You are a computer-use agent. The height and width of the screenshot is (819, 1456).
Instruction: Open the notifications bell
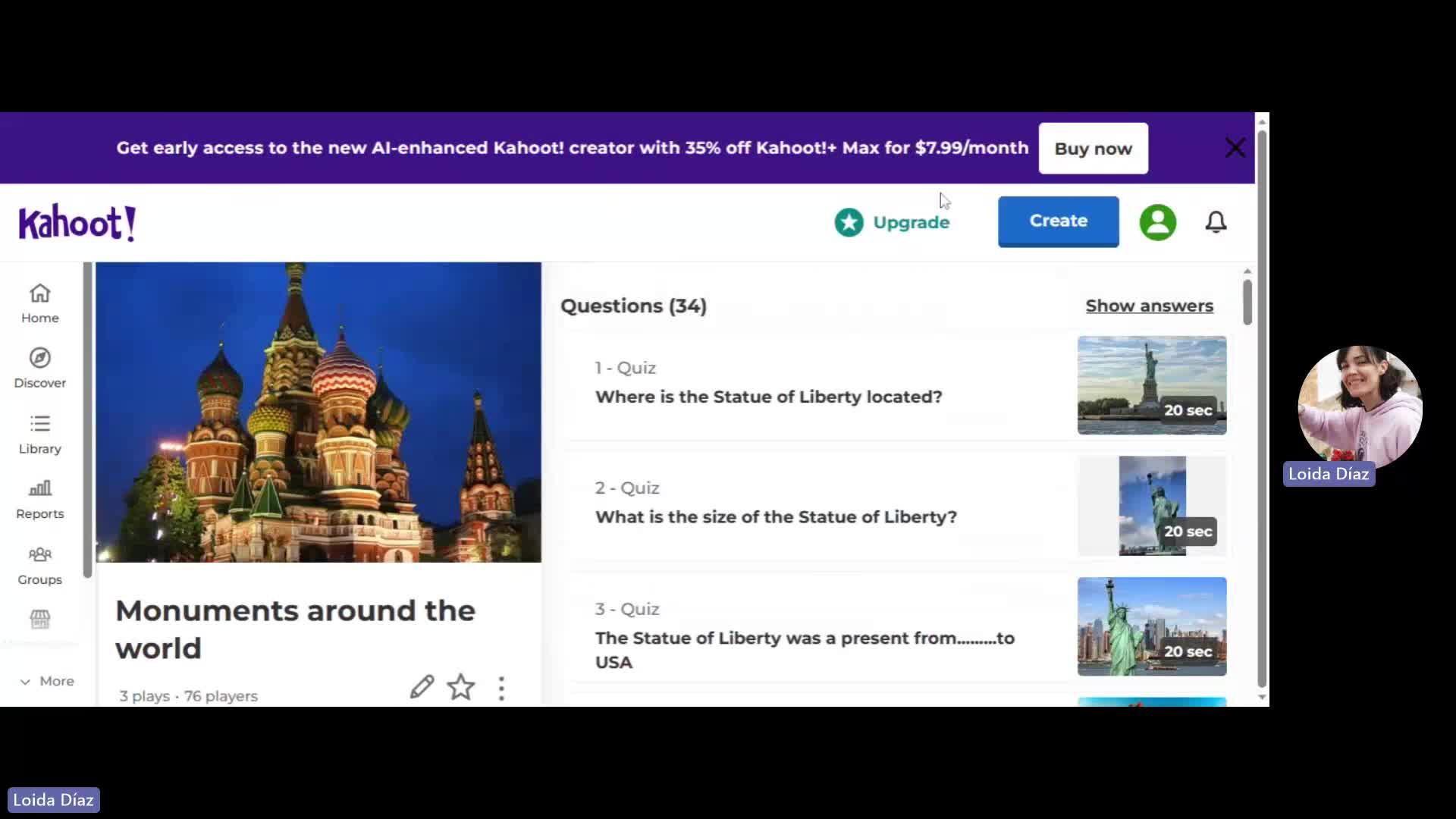tap(1216, 221)
